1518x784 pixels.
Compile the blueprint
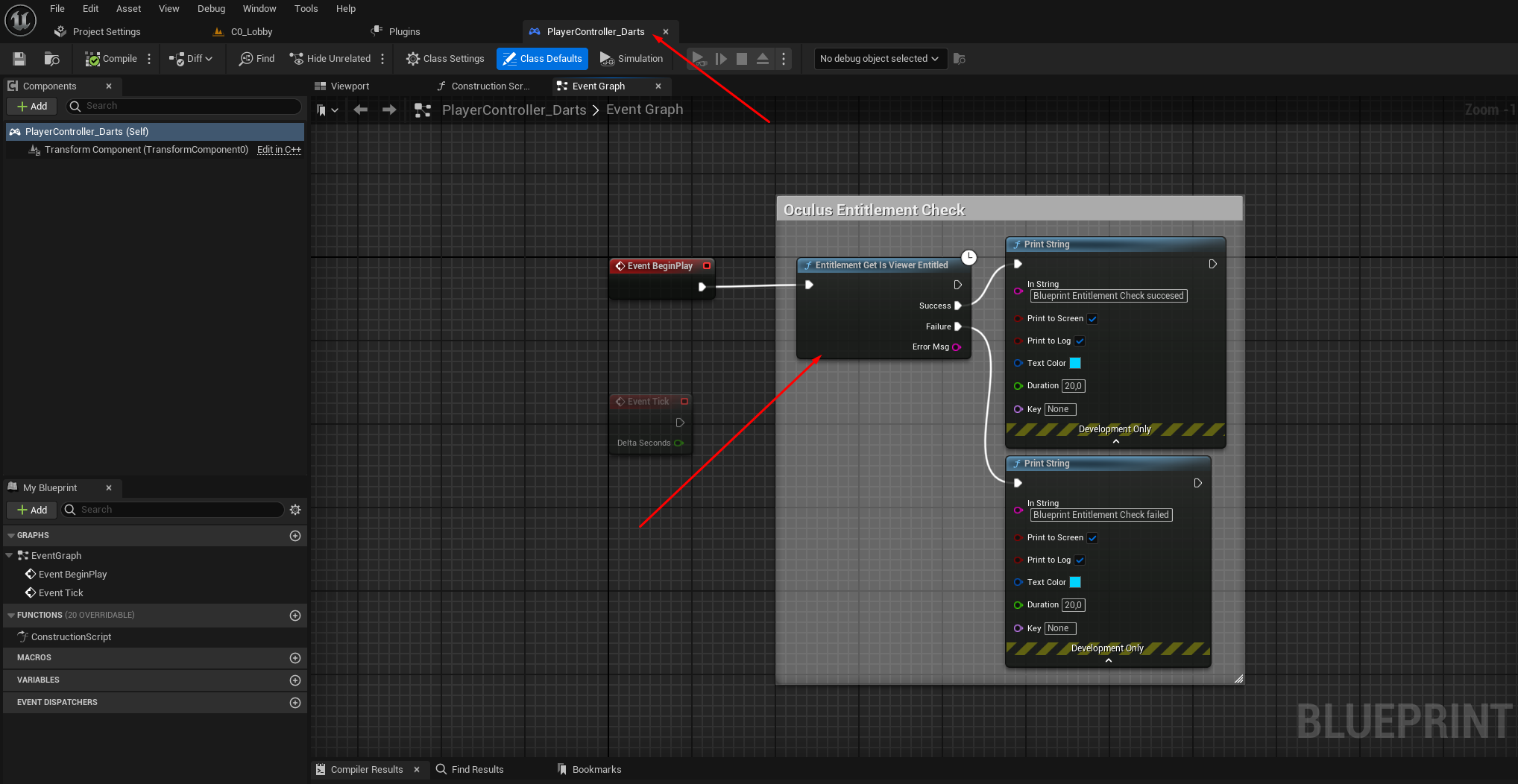tap(110, 58)
